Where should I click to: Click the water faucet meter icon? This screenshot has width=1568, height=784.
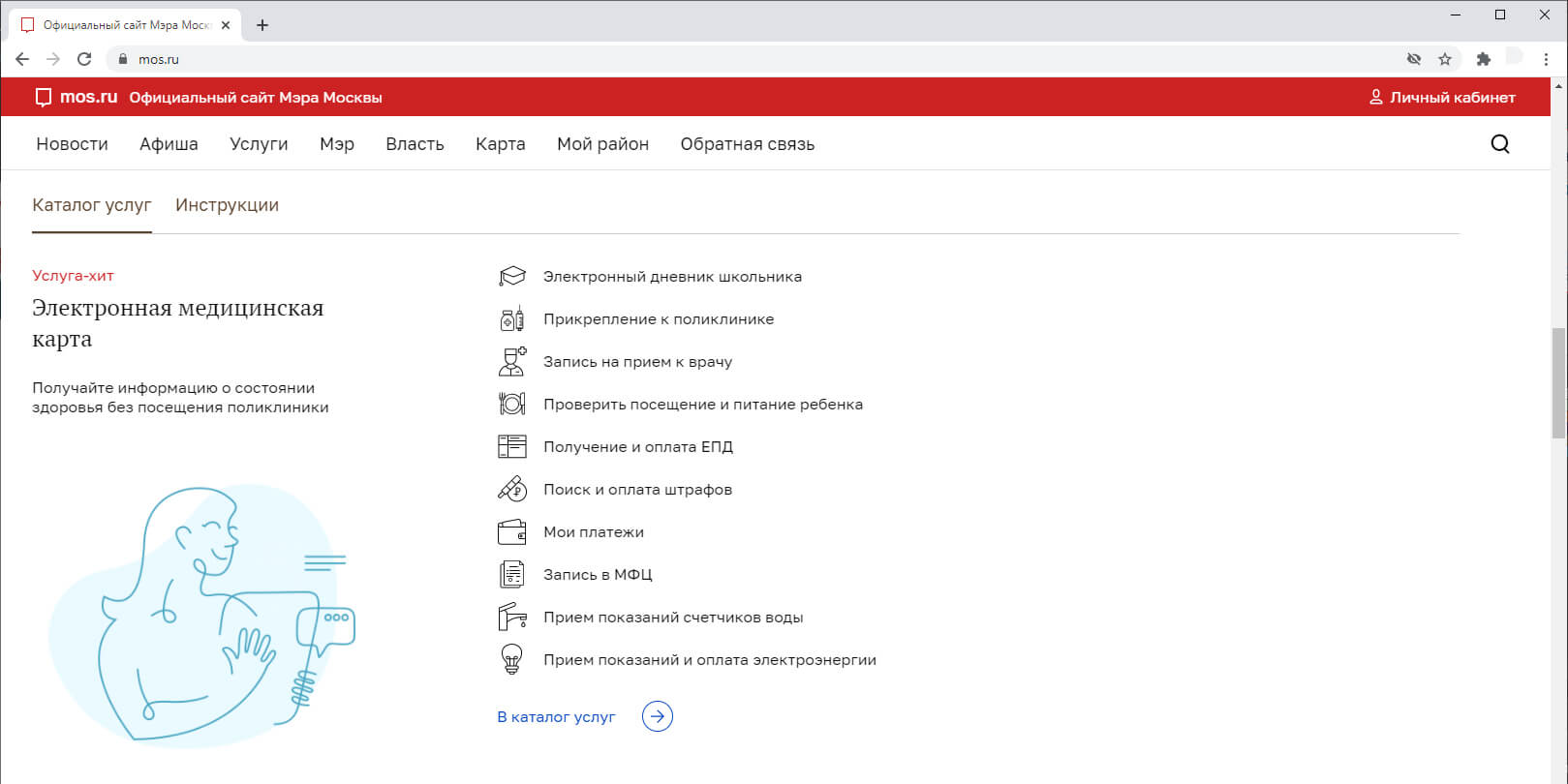pos(511,618)
